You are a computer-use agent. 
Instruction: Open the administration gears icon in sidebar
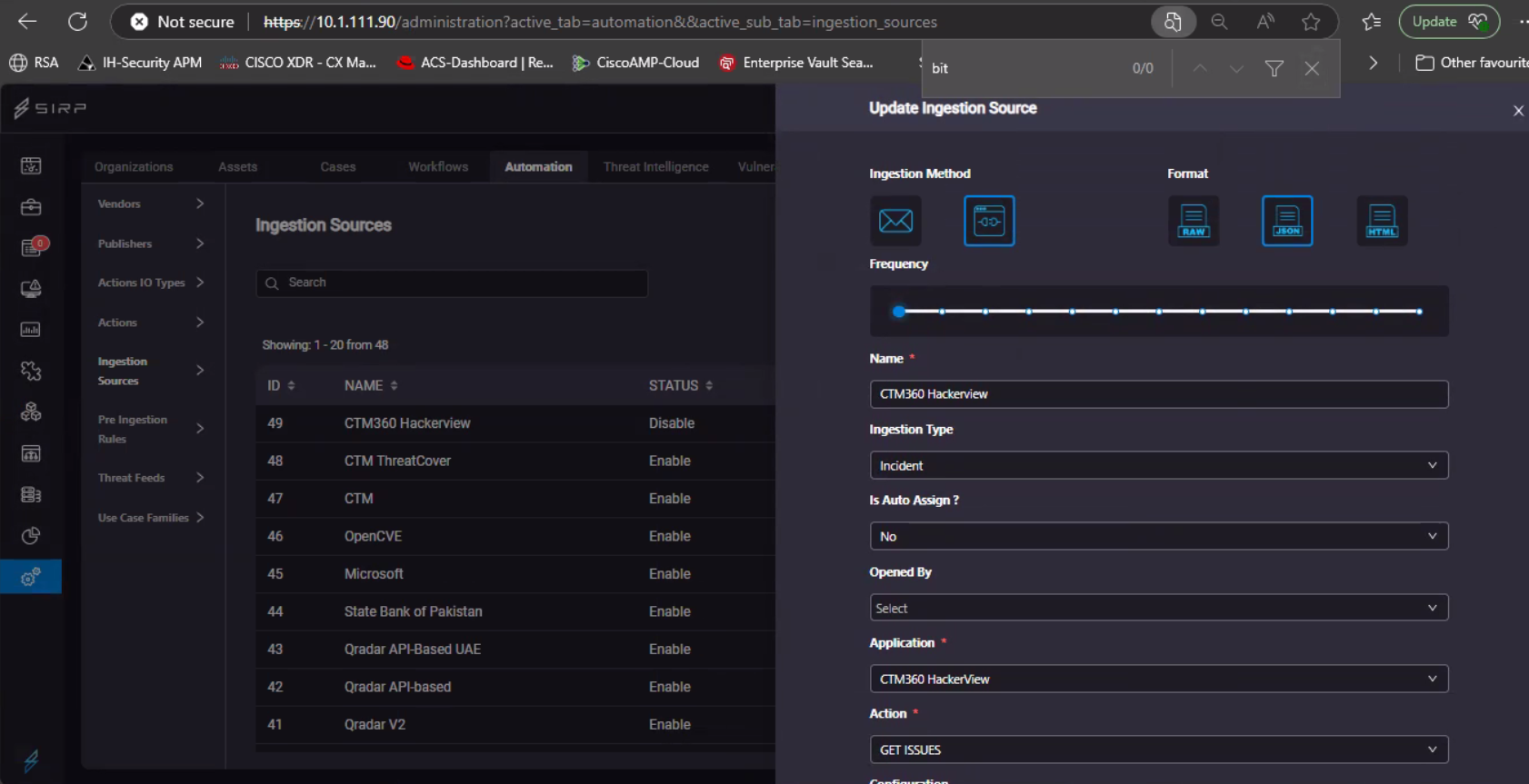[x=31, y=577]
